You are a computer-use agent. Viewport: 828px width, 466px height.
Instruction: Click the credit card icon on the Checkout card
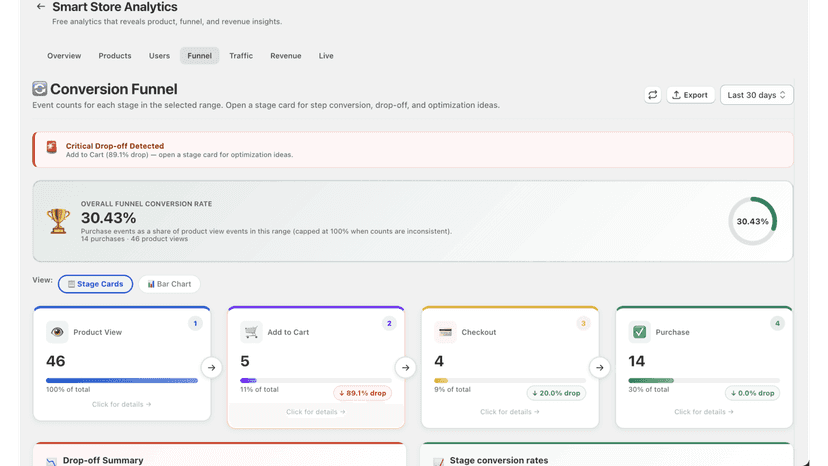445,332
